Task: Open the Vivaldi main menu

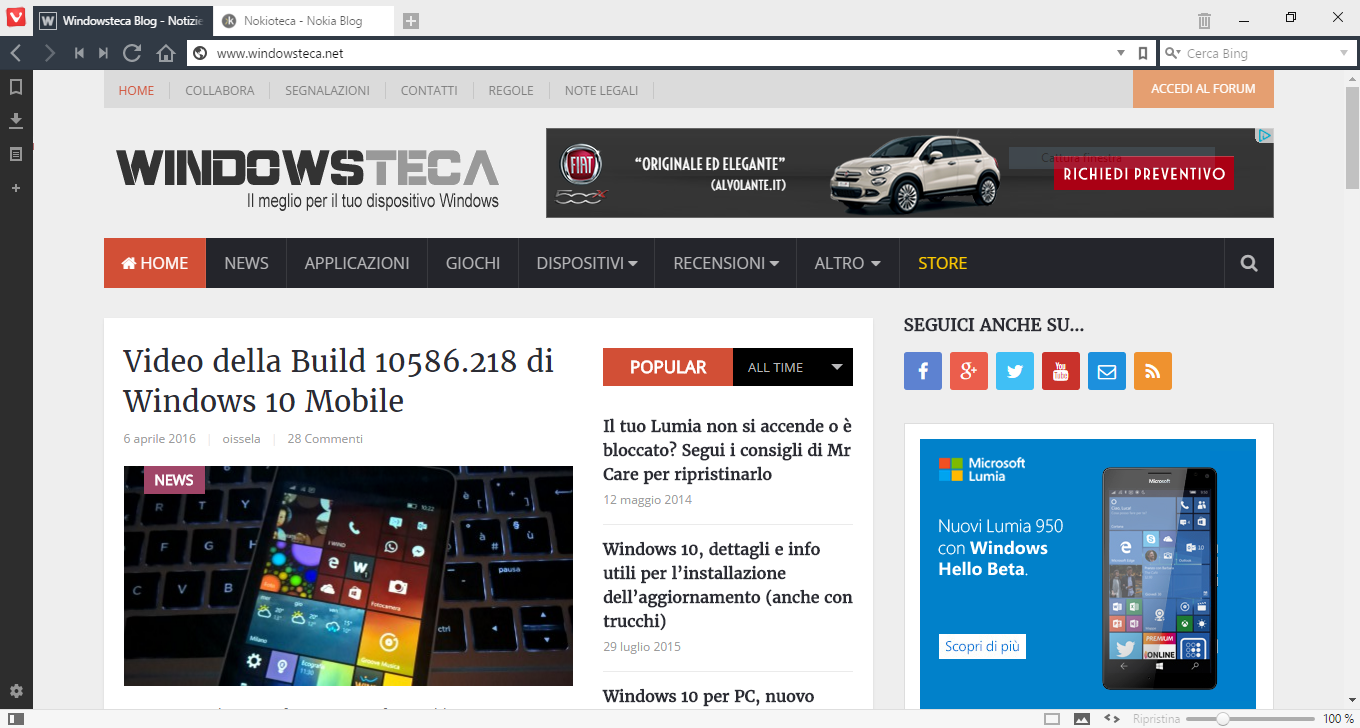Action: [16, 19]
